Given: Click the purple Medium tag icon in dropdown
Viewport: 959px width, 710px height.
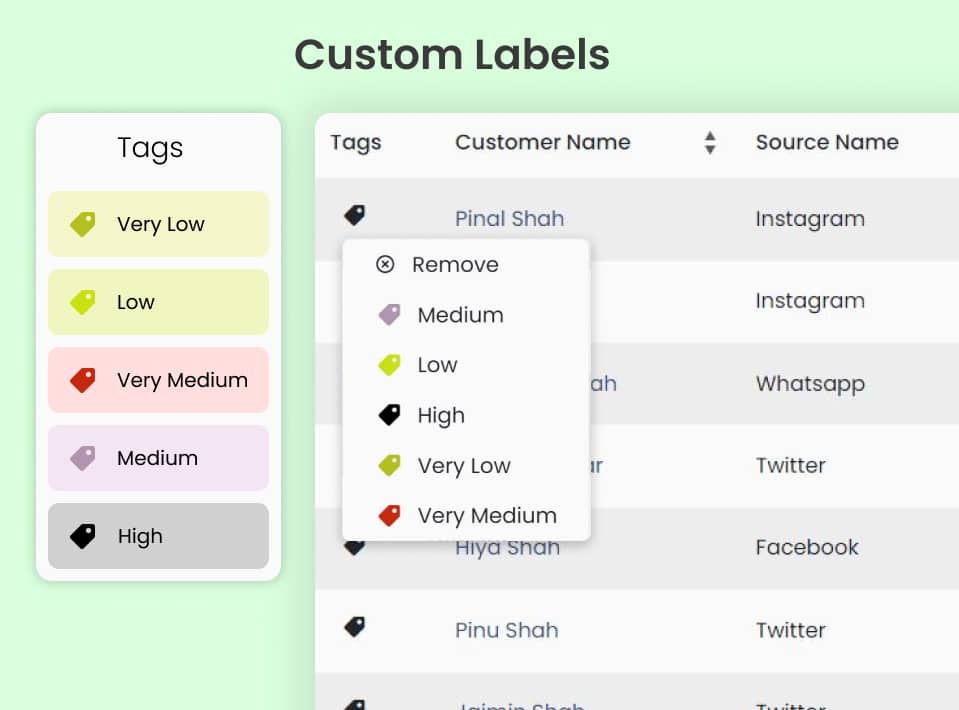Looking at the screenshot, I should (390, 315).
